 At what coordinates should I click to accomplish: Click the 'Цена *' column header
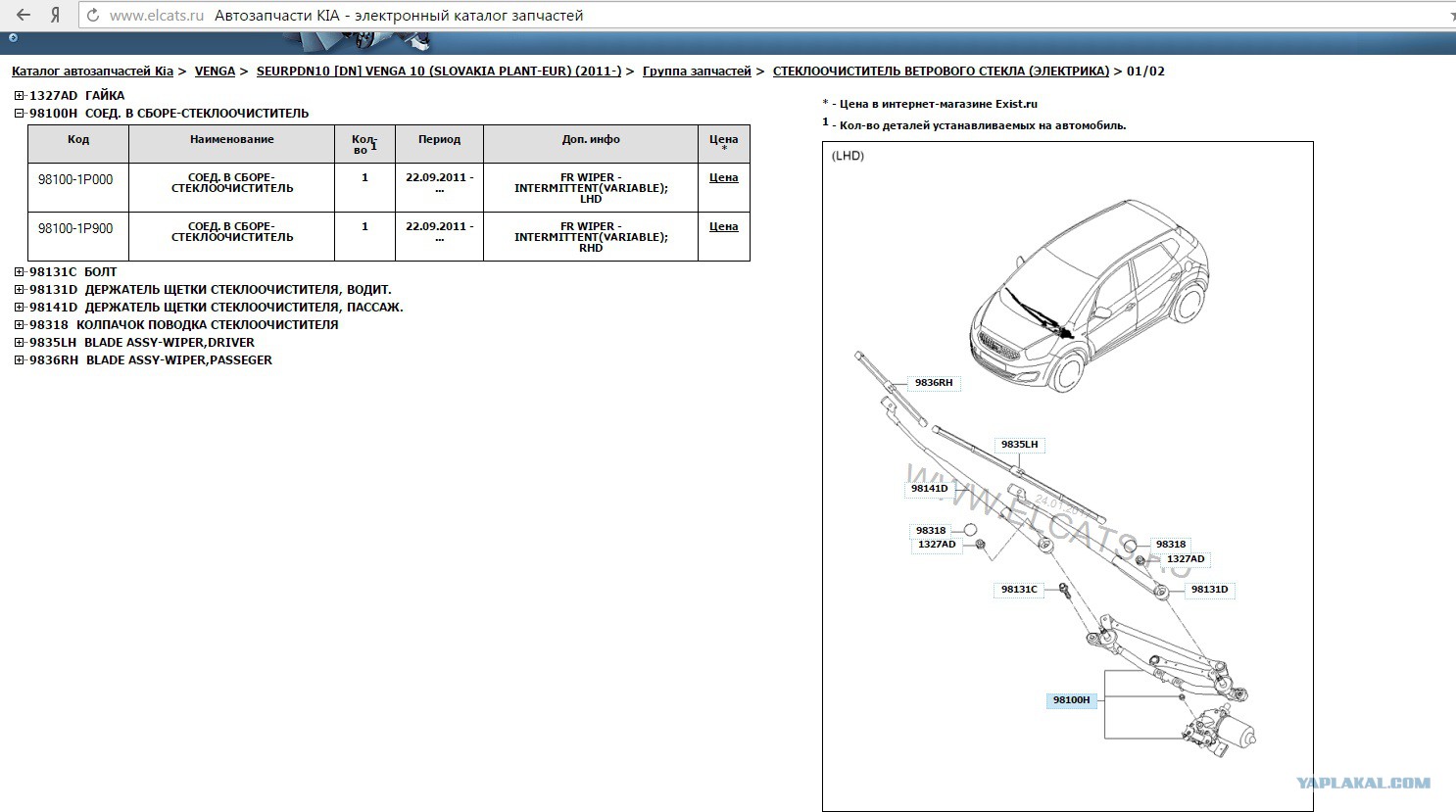[x=723, y=144]
